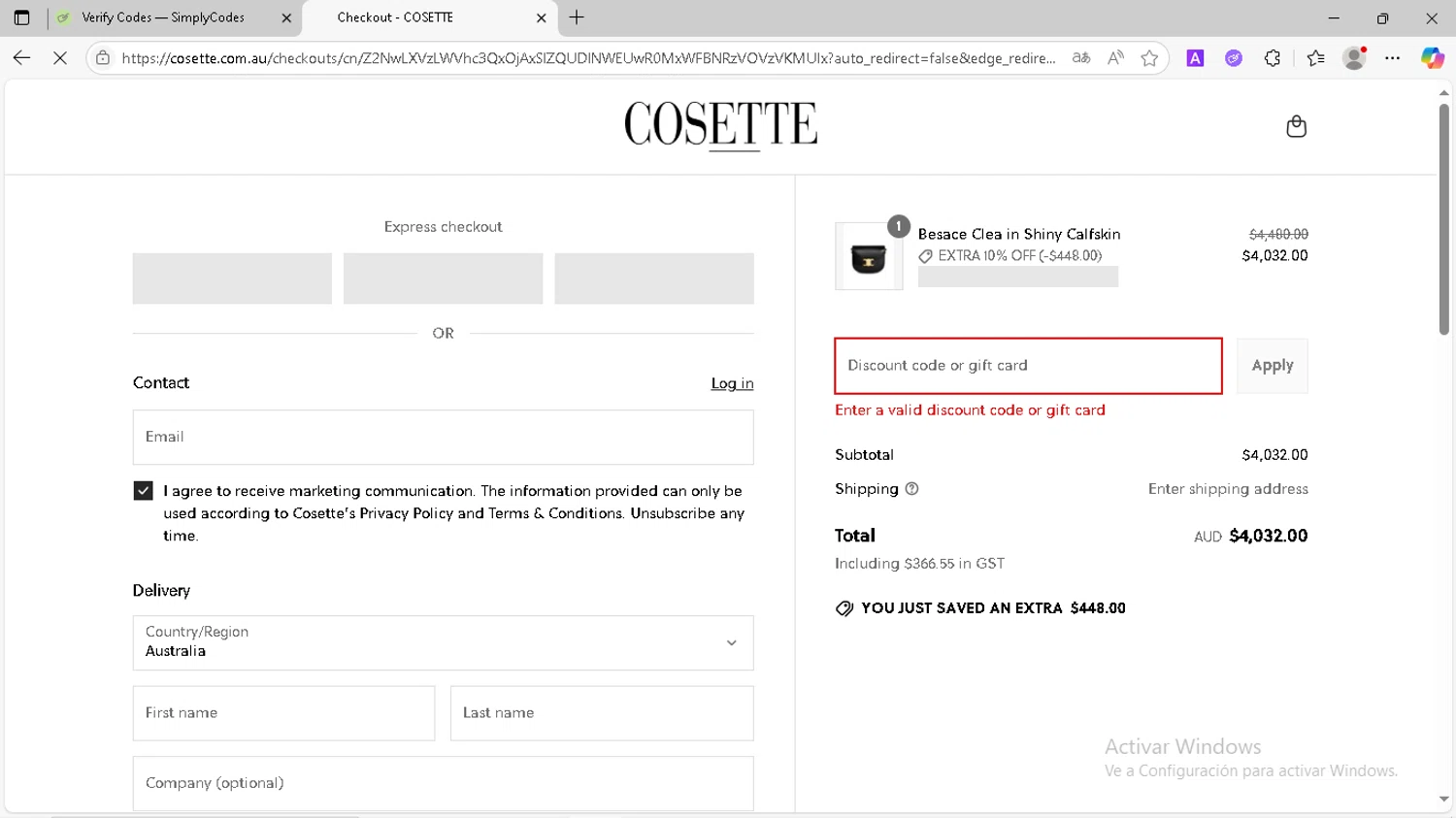The image size is (1456, 818).
Task: Click the Shipping help question mark icon
Action: pos(911,489)
